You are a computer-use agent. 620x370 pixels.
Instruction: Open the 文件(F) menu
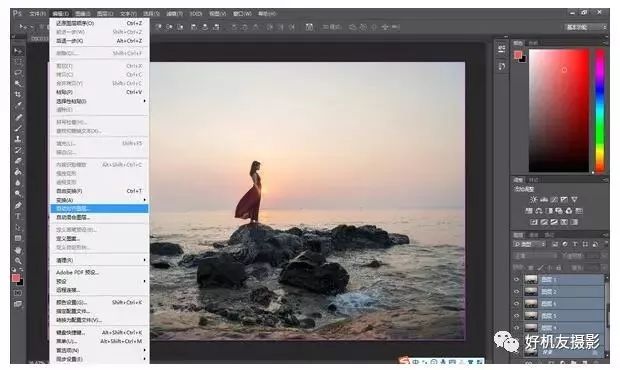point(38,14)
